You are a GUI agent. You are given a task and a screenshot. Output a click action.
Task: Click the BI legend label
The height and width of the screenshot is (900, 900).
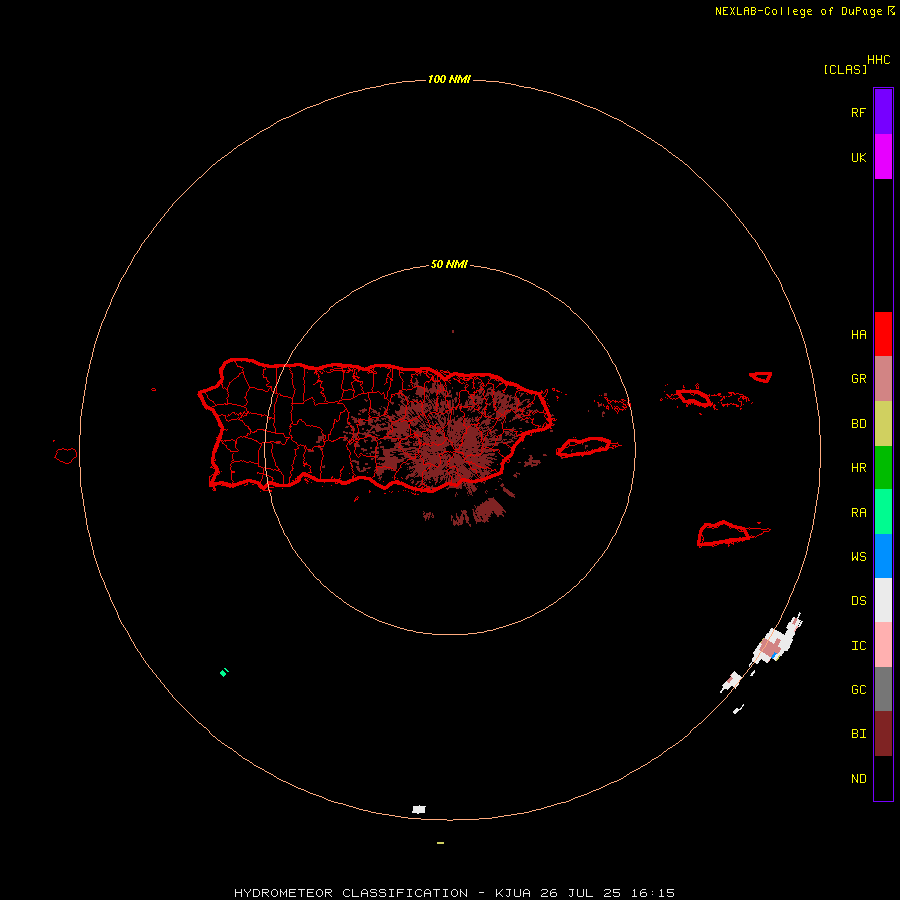(x=858, y=734)
